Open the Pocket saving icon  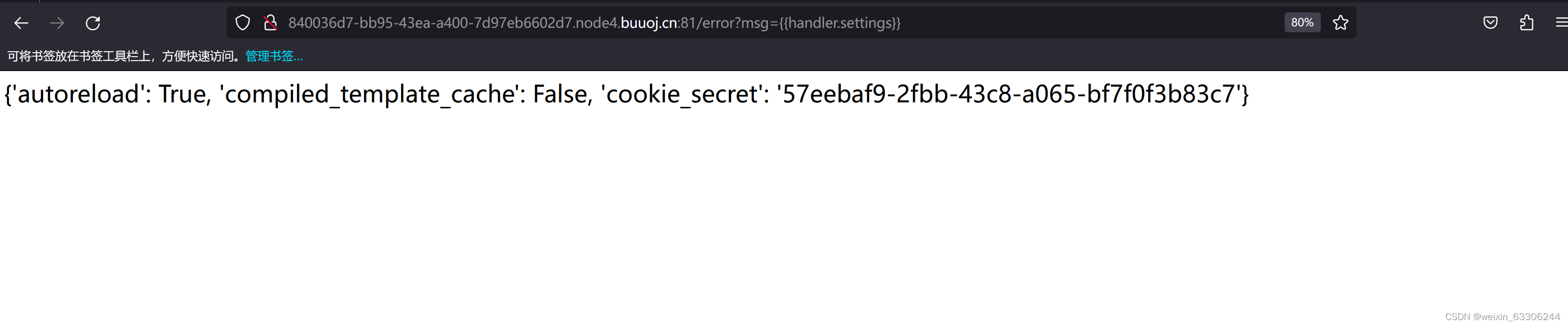click(1491, 22)
